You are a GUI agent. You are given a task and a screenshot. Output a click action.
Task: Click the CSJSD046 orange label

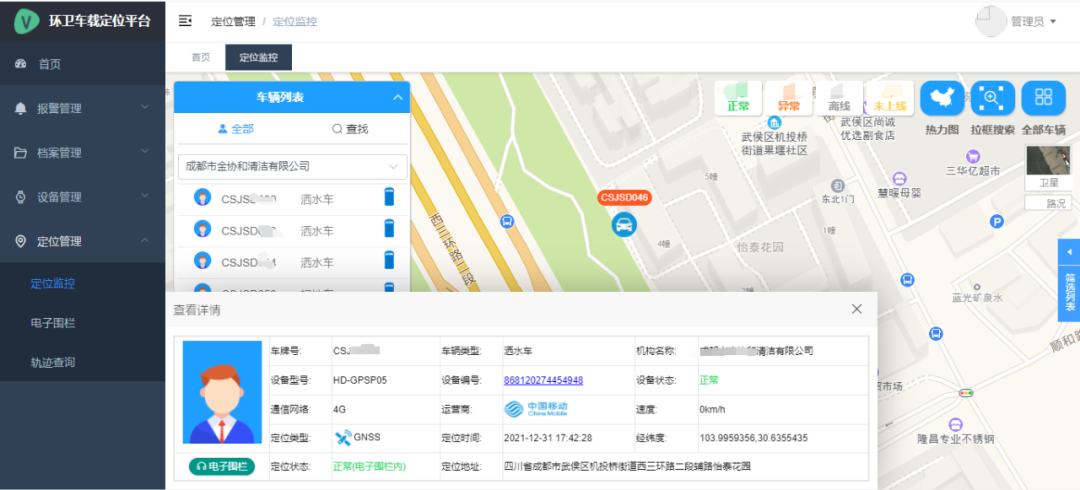[x=624, y=198]
